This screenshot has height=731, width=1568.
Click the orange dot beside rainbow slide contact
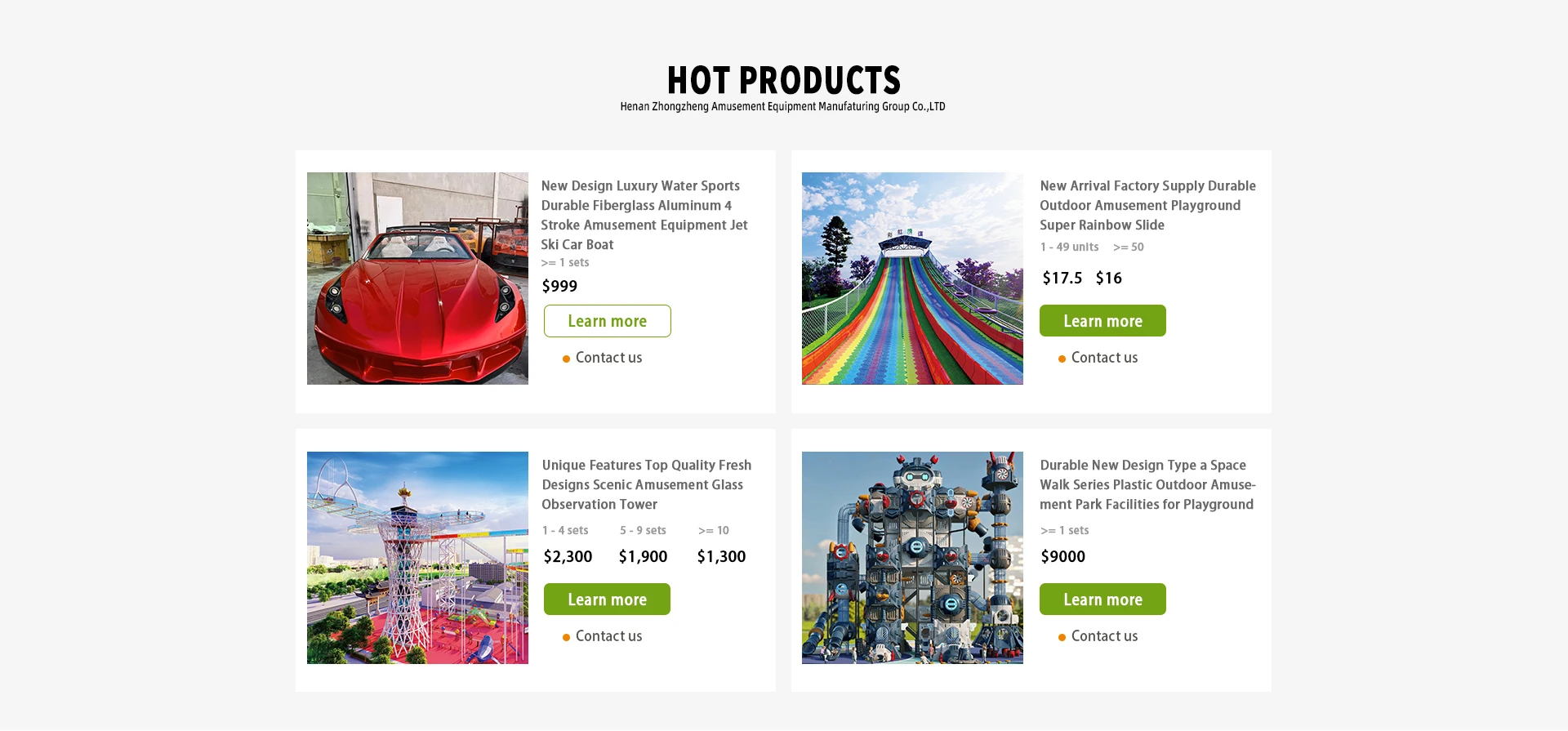tap(1062, 359)
